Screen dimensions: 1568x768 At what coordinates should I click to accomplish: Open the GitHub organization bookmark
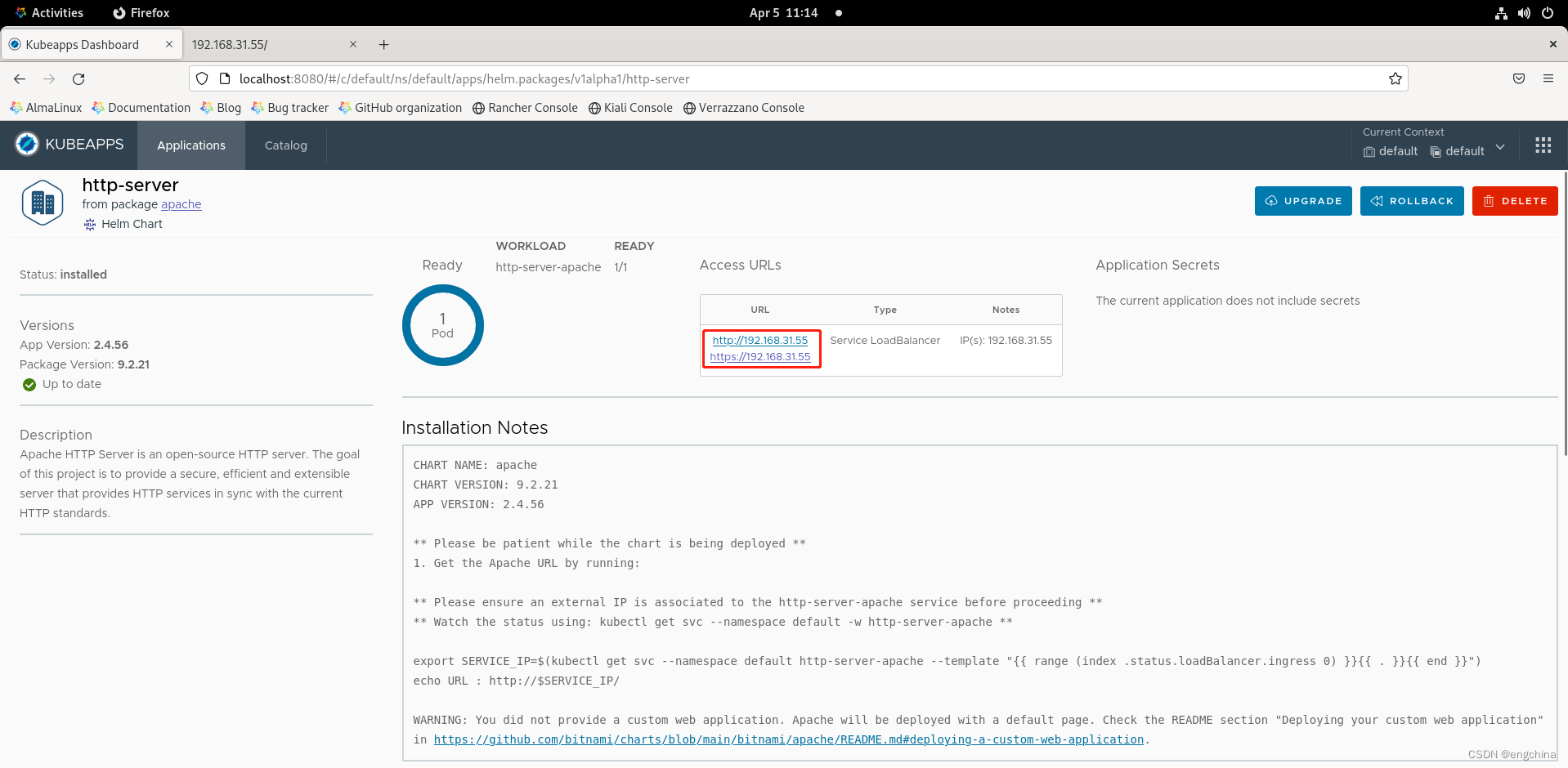(401, 108)
